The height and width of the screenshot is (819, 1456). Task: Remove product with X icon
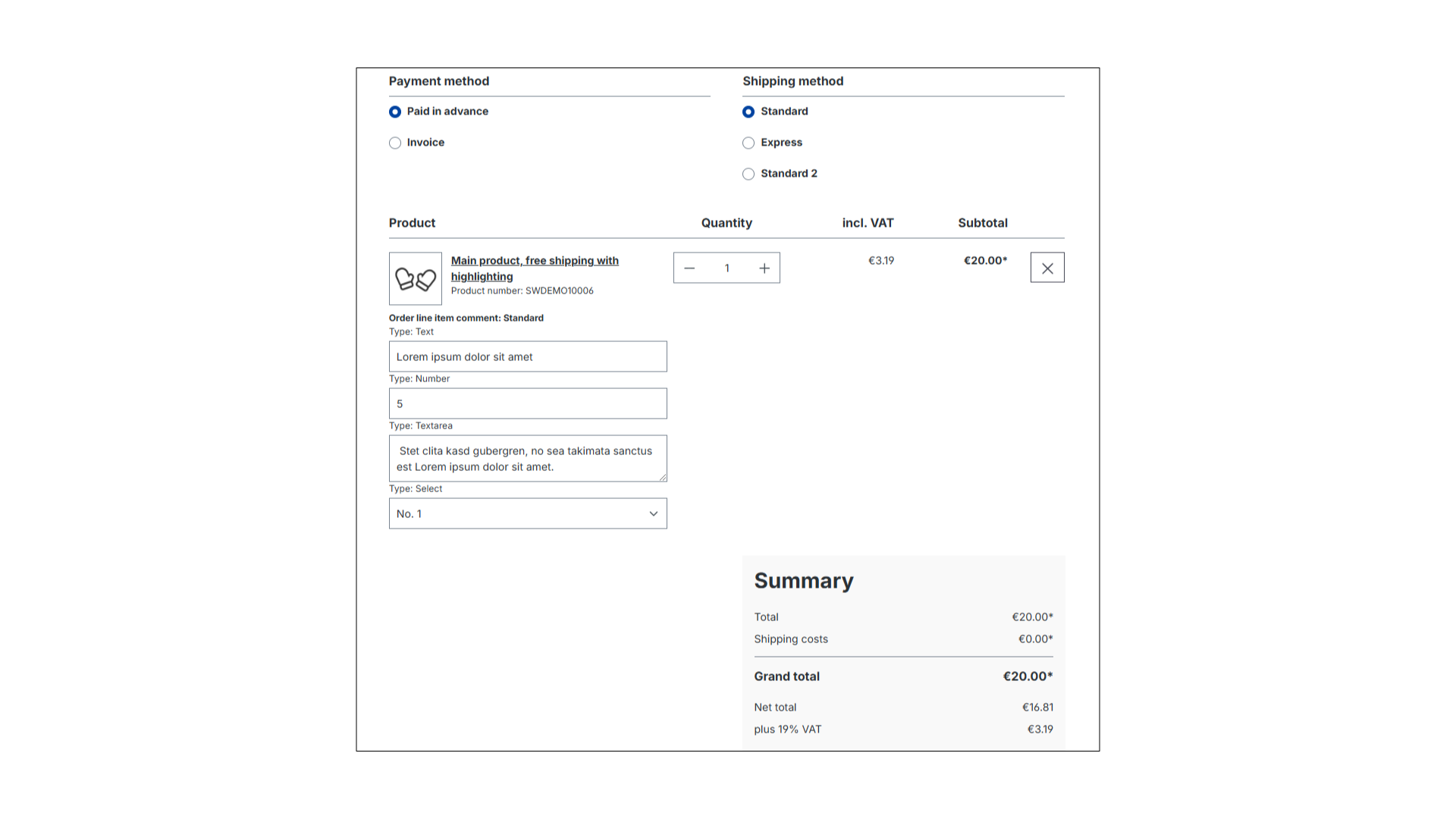click(x=1047, y=268)
